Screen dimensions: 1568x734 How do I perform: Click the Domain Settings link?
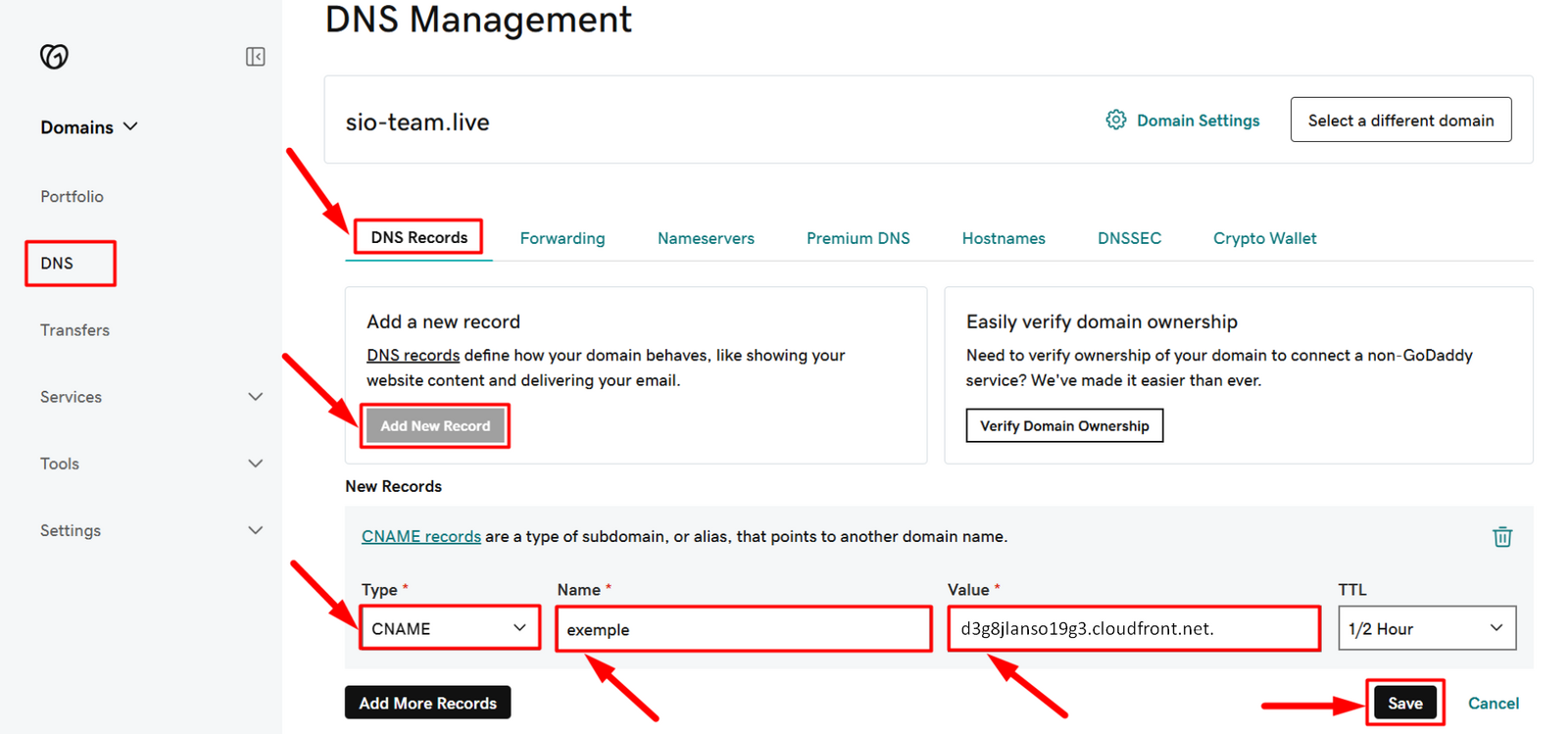point(1198,121)
